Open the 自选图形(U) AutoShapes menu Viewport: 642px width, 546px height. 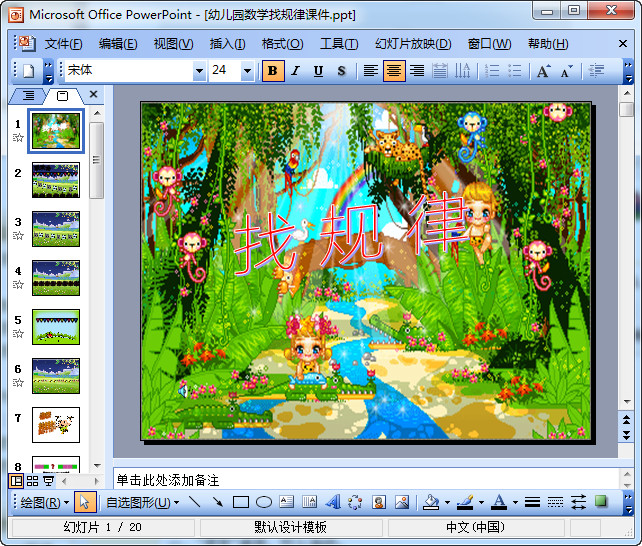coord(142,502)
